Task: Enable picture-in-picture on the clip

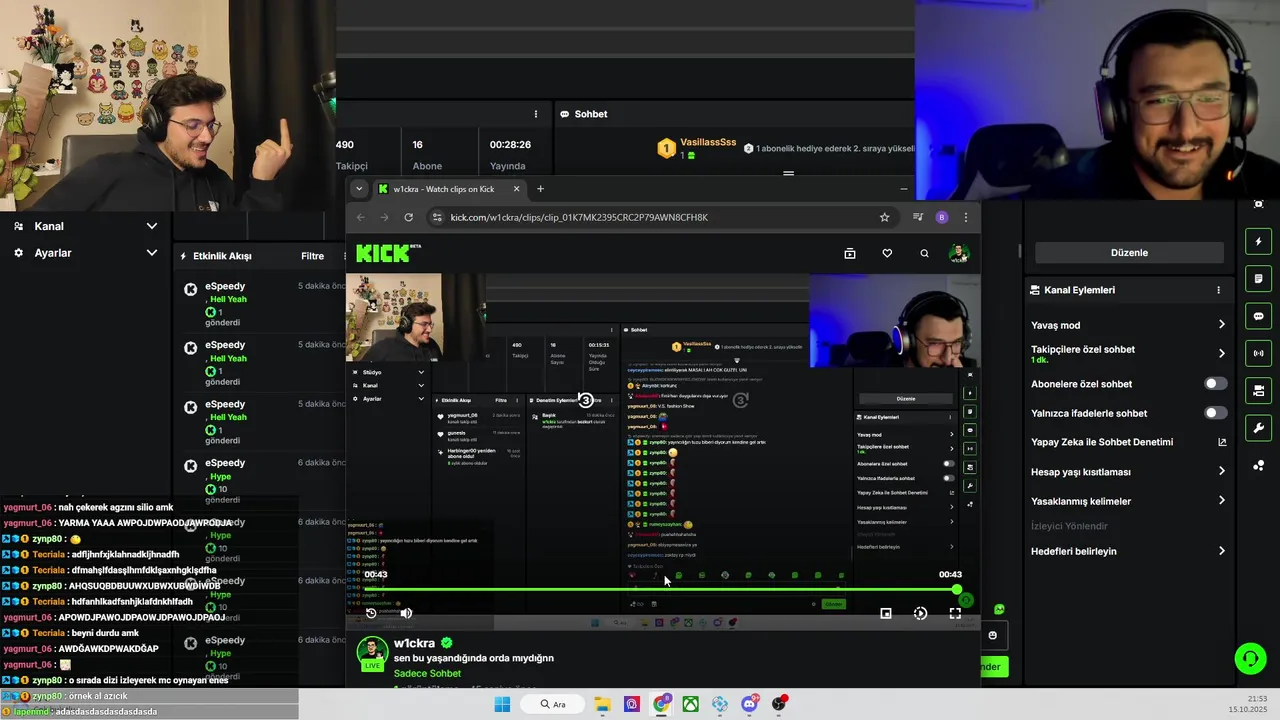Action: 886,613
